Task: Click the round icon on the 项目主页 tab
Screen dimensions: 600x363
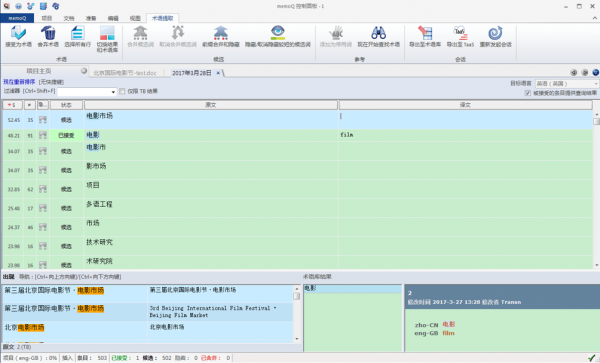Action: (84, 71)
